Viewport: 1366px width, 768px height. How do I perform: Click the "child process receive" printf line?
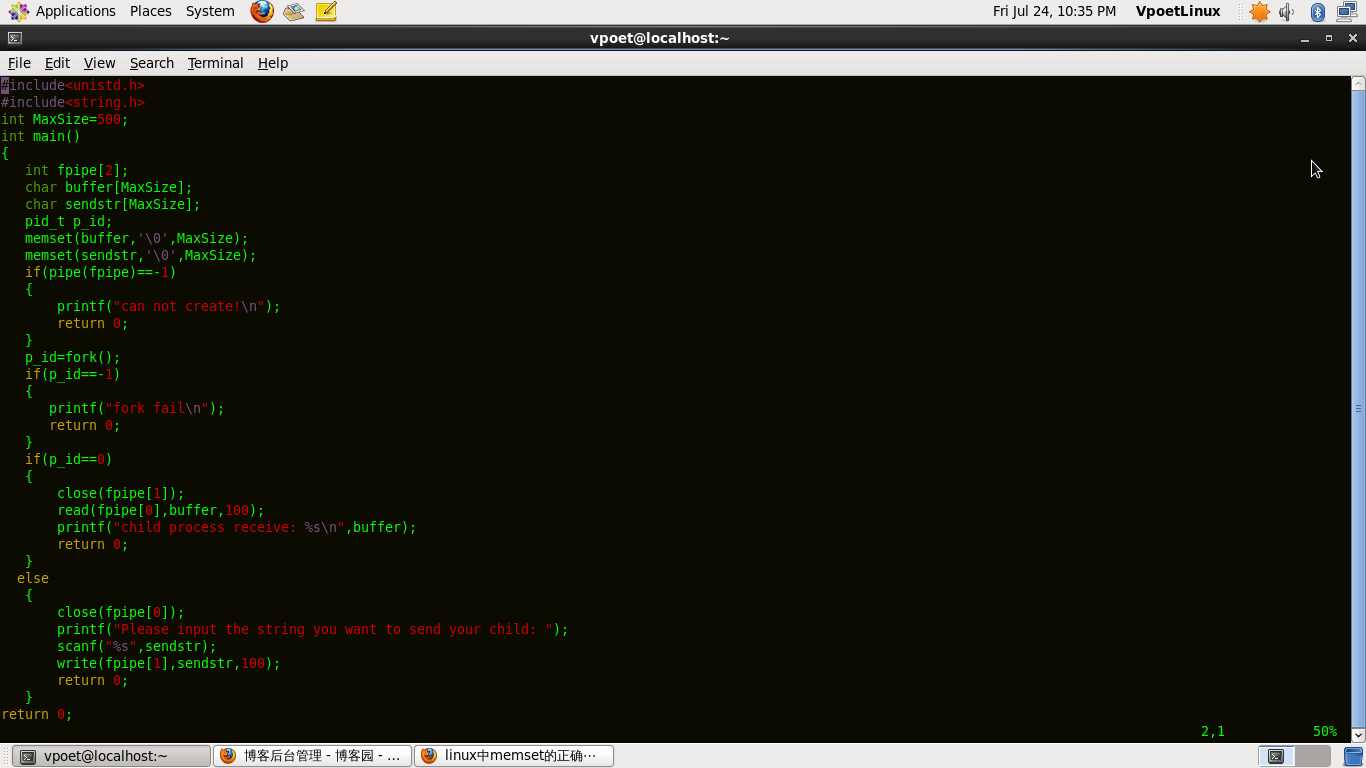click(237, 527)
